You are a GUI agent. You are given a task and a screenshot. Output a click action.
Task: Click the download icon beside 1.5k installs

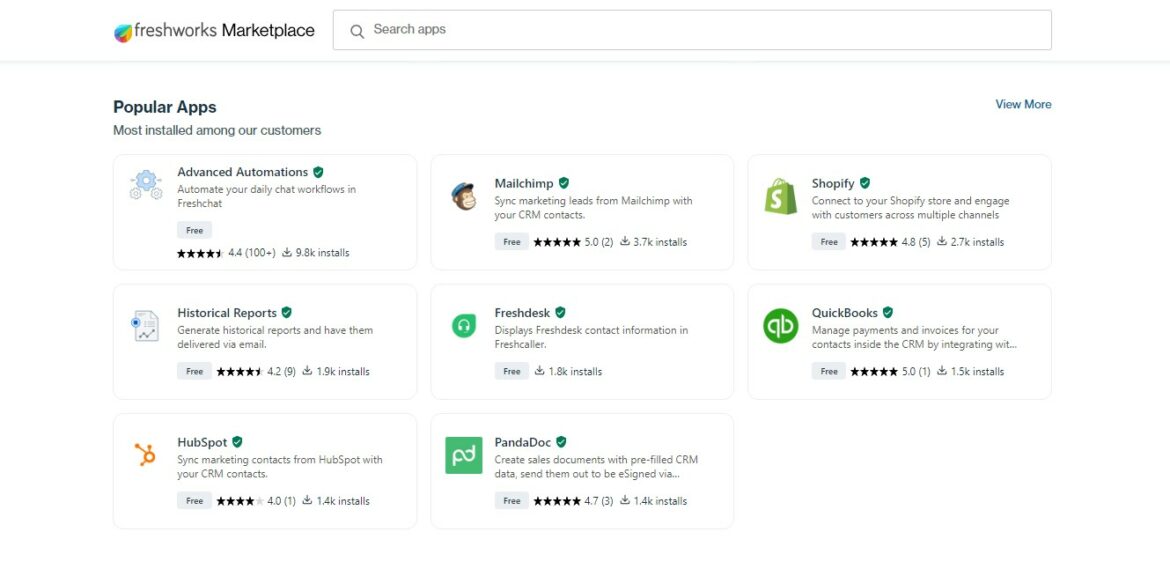(942, 371)
